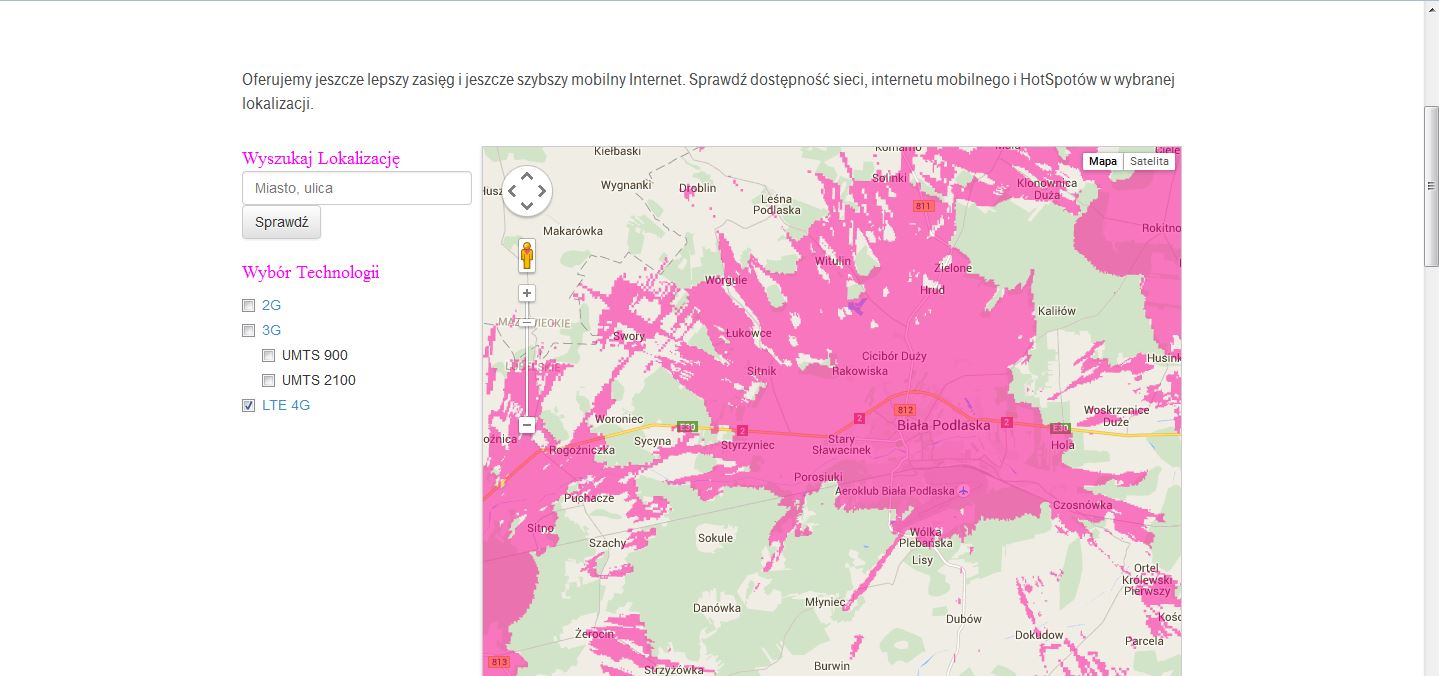Tick the UMTS 900 checkbox

coord(269,356)
